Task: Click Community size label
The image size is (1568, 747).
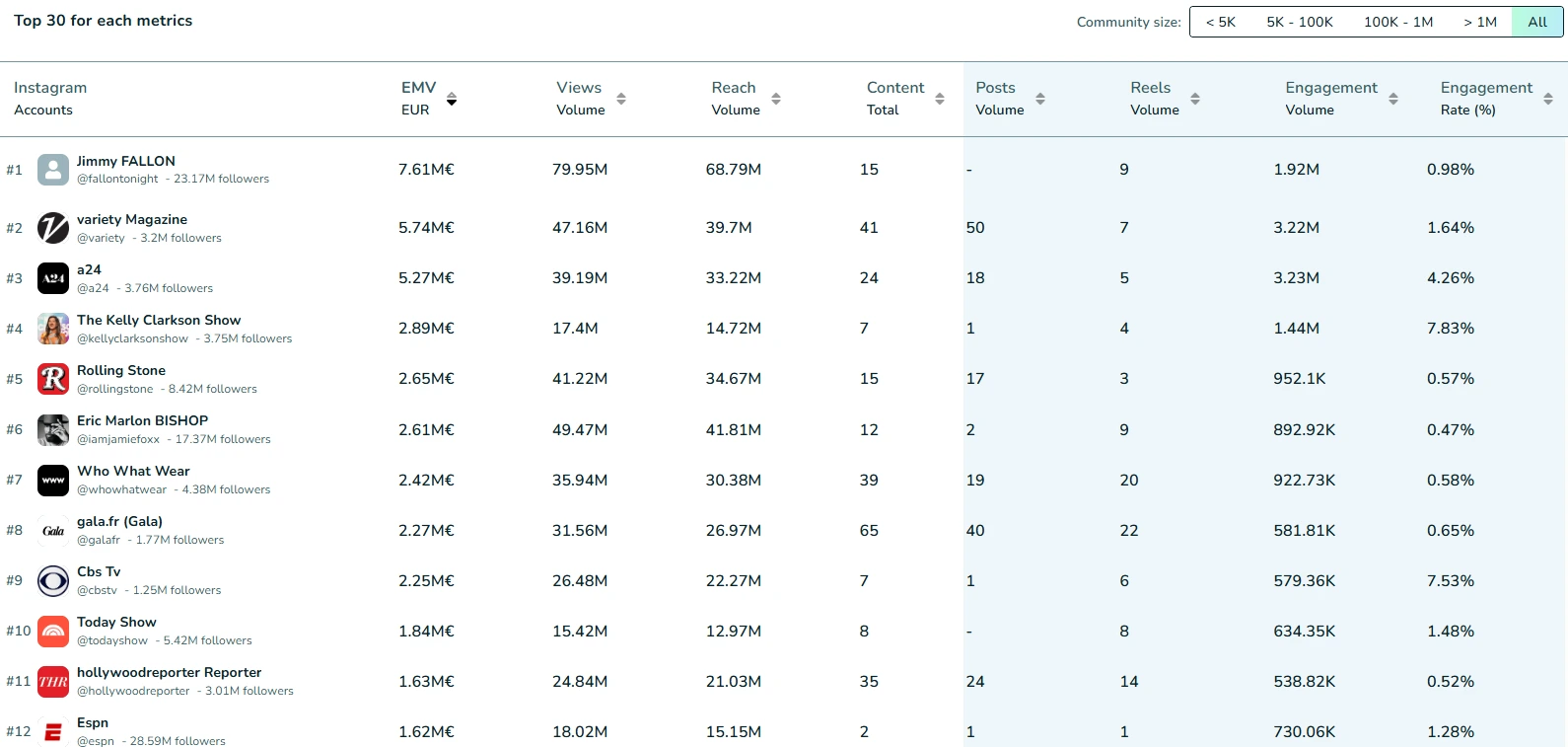Action: tap(1128, 22)
